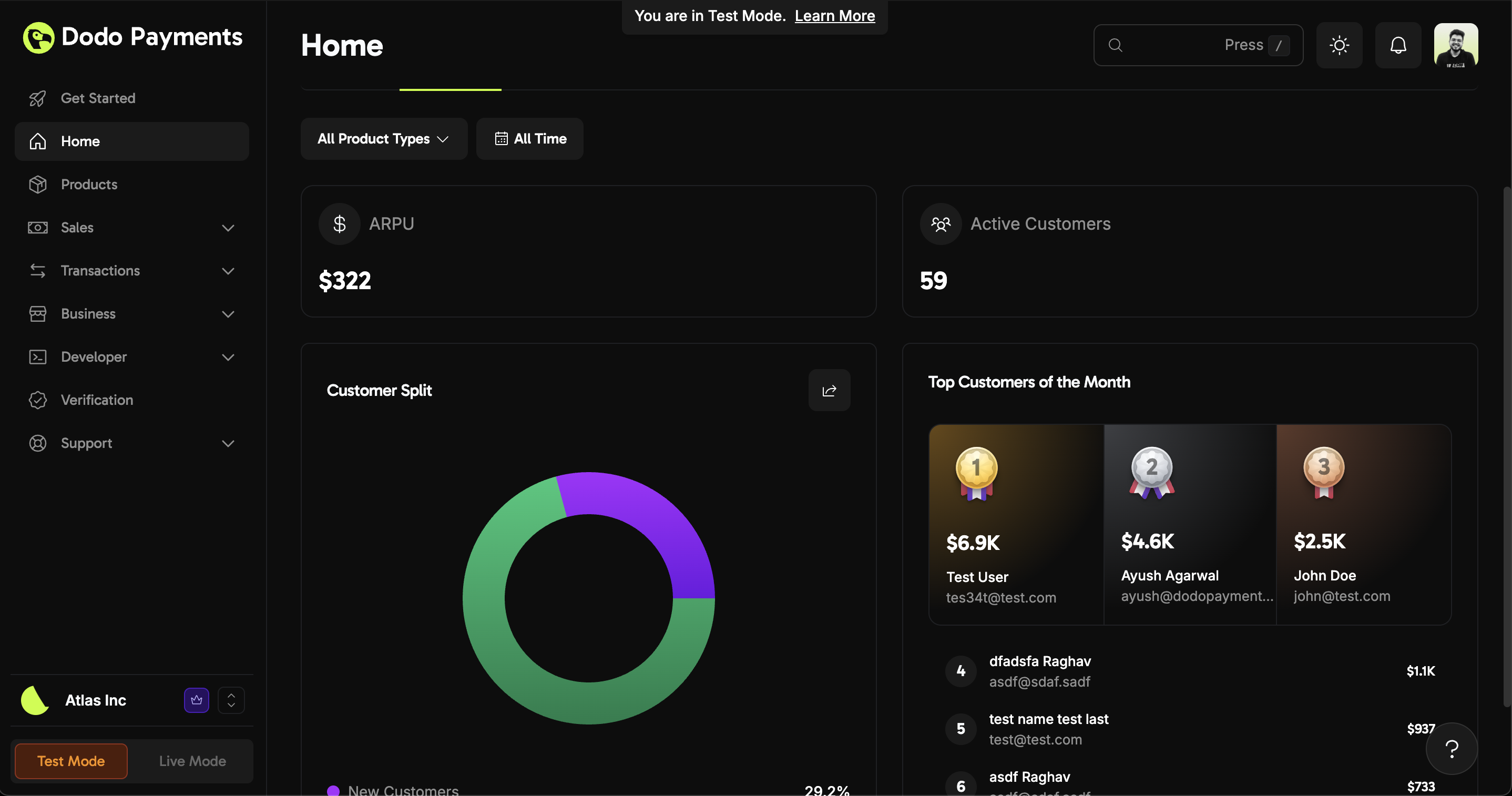Open notifications via the bell icon
This screenshot has width=1512, height=796.
click(x=1398, y=45)
